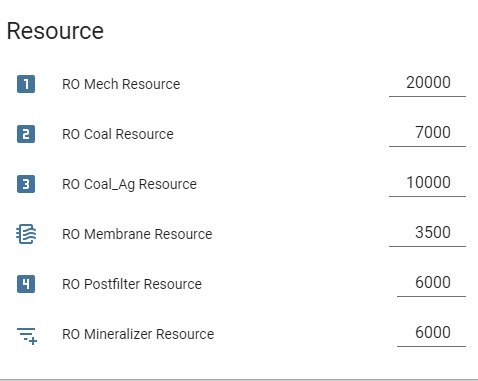Click the divider line below the Resource list
The height and width of the screenshot is (381, 478).
(239, 379)
